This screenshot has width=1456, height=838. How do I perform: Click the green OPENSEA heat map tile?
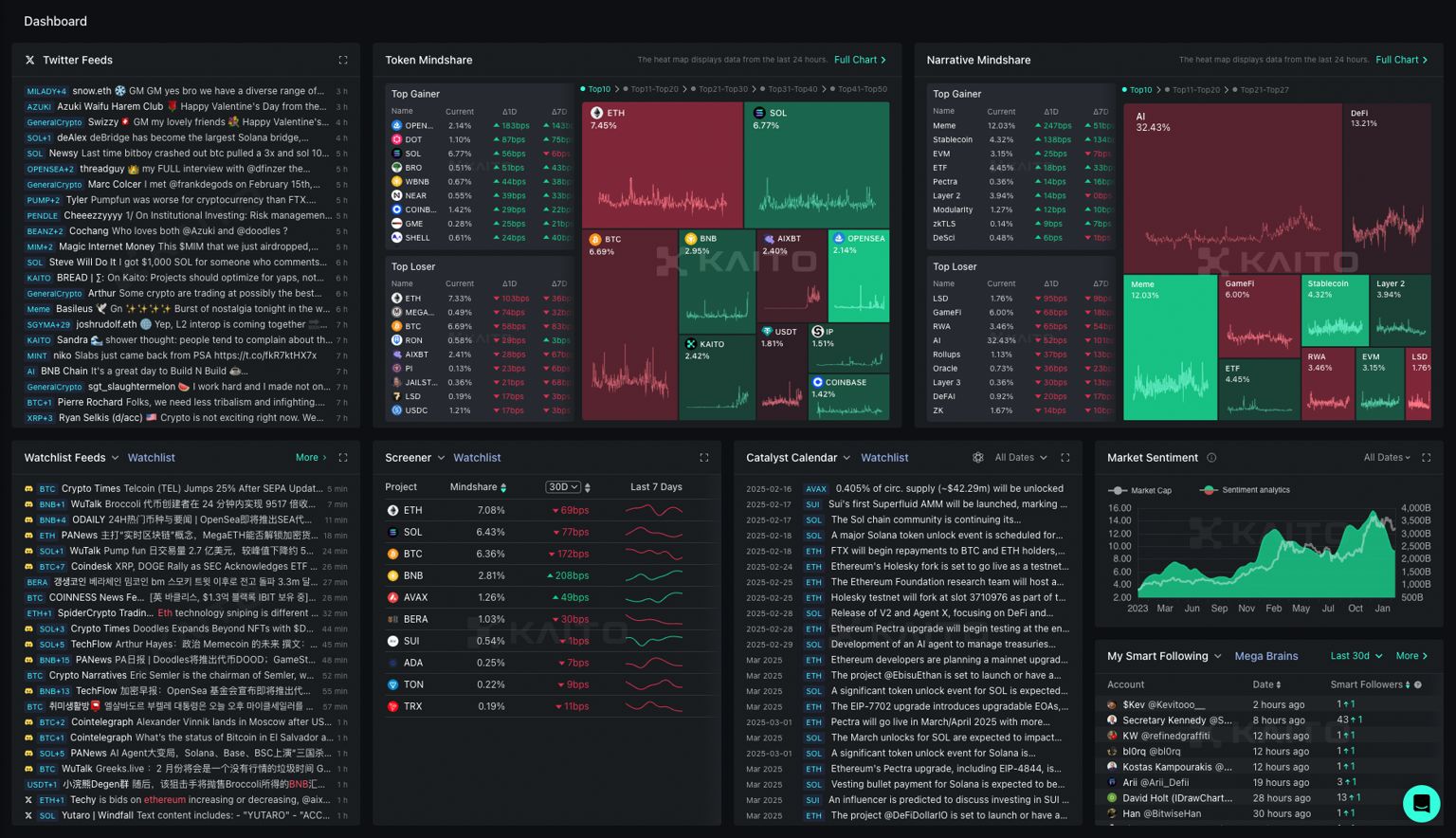tap(859, 276)
